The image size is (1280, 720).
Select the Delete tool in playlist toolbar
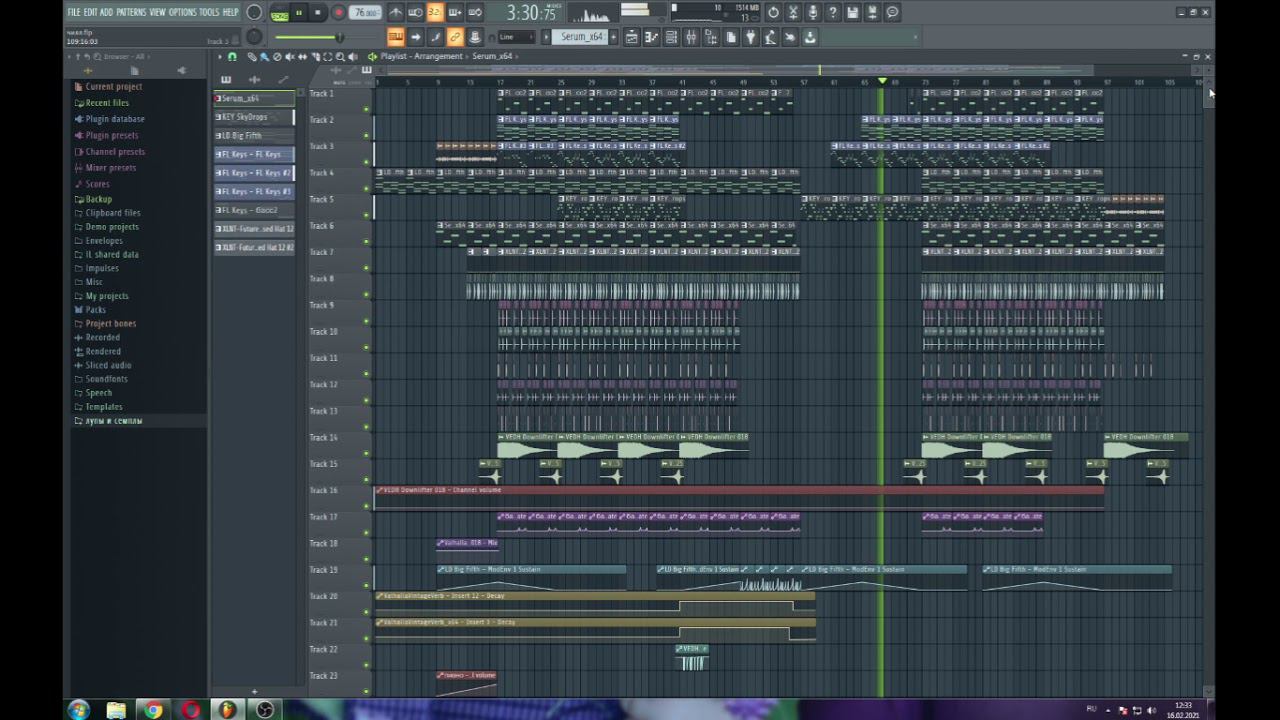click(277, 56)
